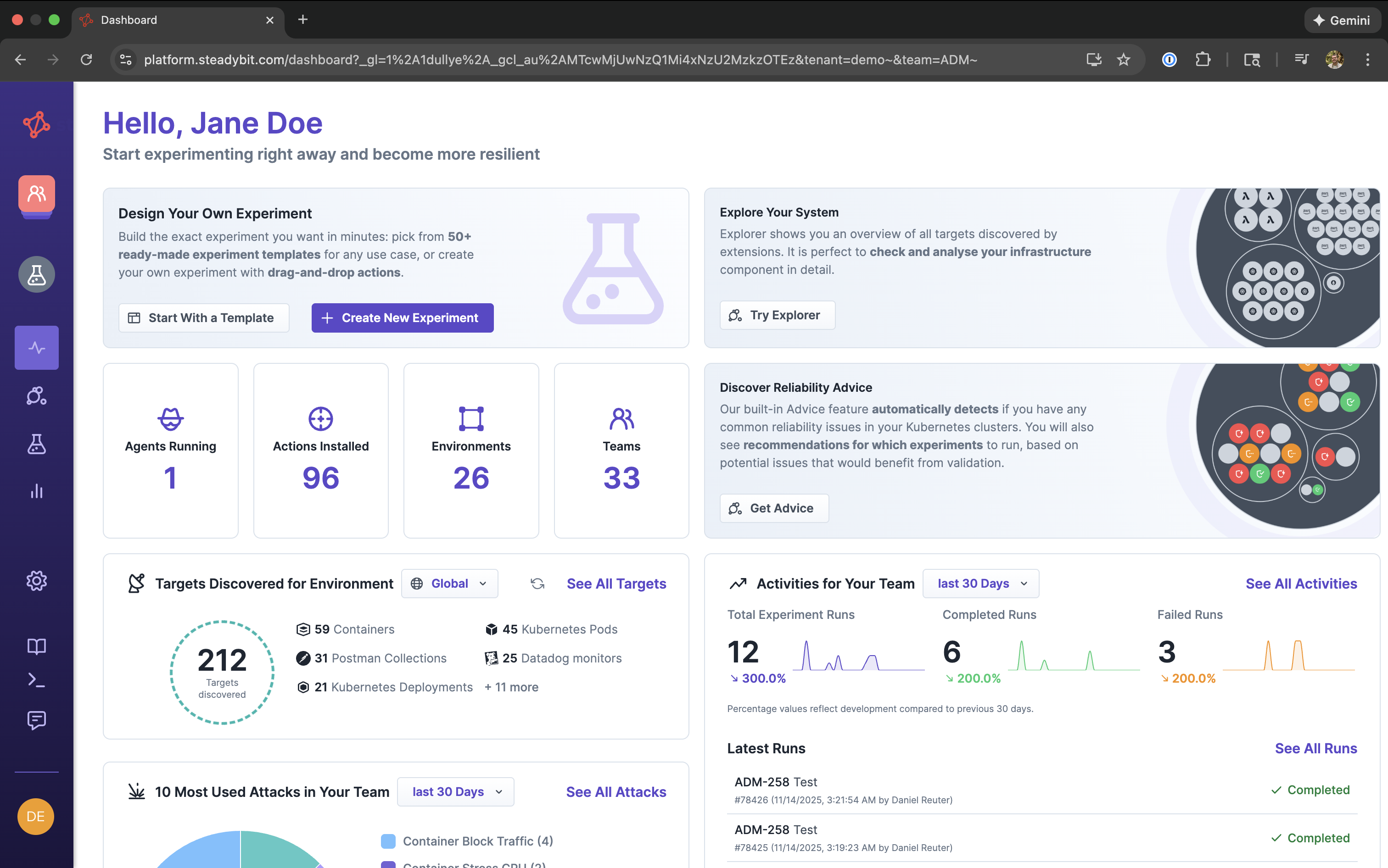Image resolution: width=1388 pixels, height=868 pixels.
Task: Click the DE user avatar
Action: (x=36, y=816)
